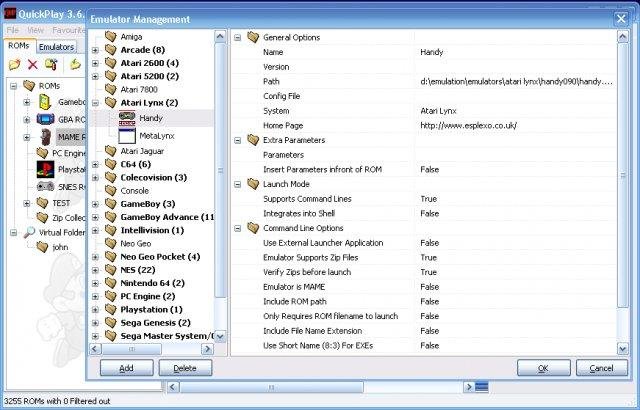This screenshot has width=640, height=410.
Task: Click the main window horizontal scrollbar thumb
Action: 271,387
